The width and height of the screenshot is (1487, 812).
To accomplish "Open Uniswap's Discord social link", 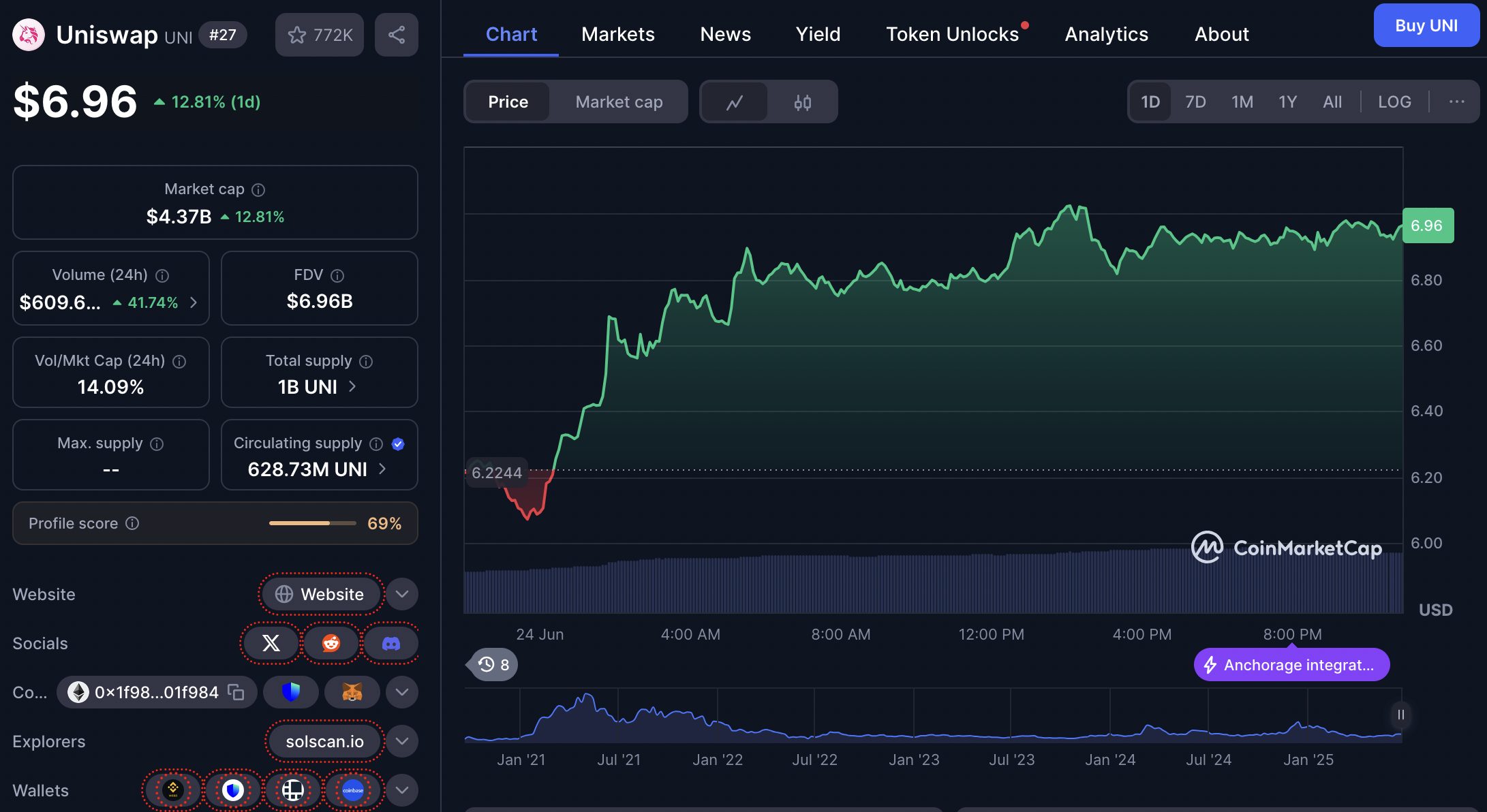I will (391, 643).
